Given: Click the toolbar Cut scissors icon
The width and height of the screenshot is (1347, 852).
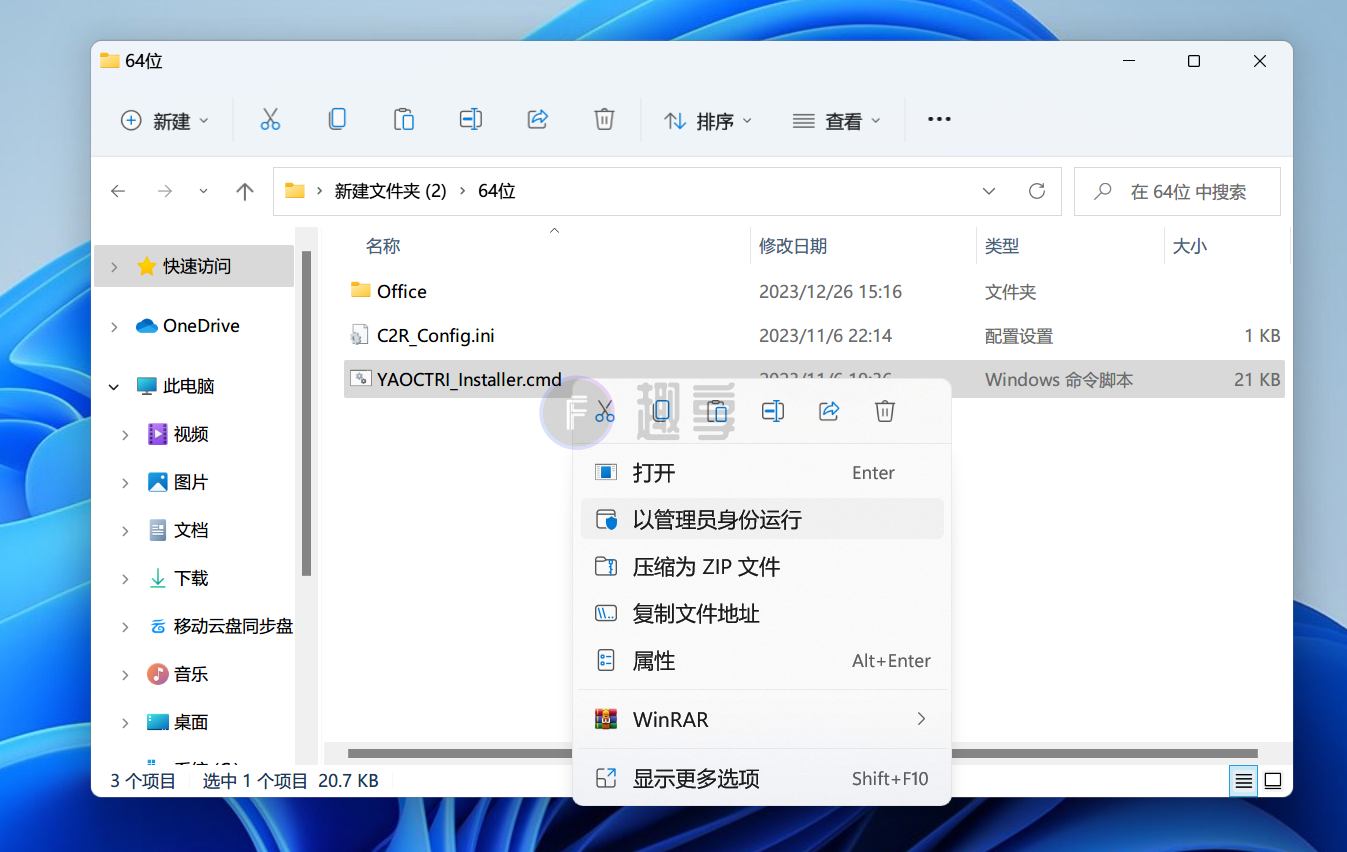Looking at the screenshot, I should (270, 120).
